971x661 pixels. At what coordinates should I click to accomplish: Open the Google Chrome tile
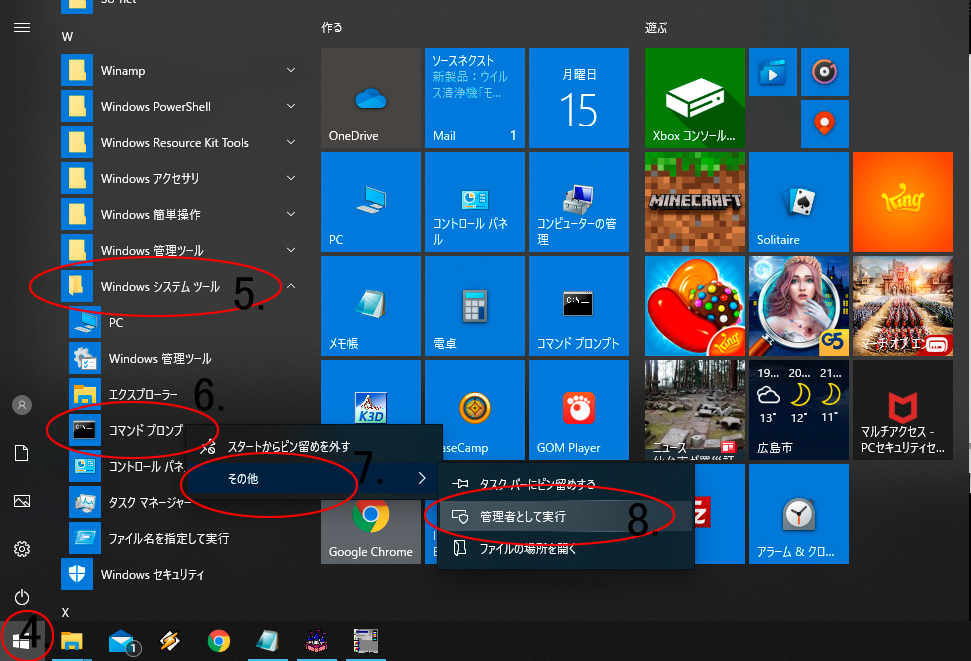[370, 533]
